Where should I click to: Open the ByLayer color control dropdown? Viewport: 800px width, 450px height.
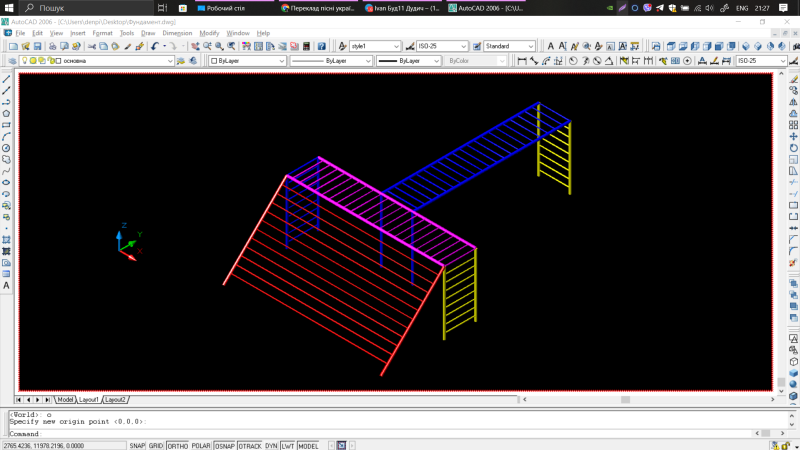245,61
